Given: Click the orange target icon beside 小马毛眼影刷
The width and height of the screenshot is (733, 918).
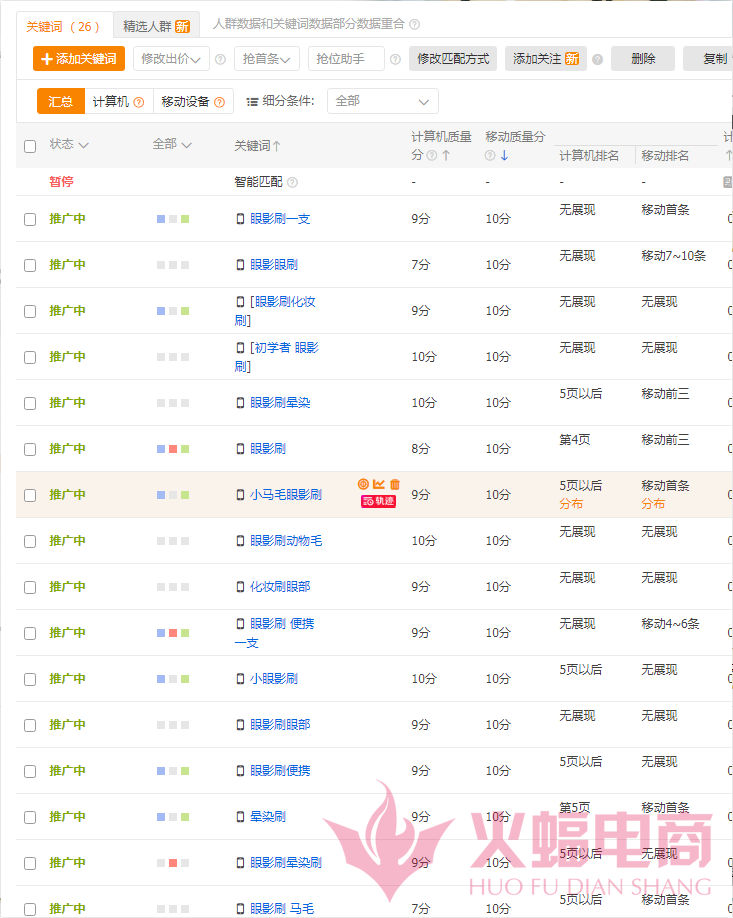Looking at the screenshot, I should (363, 484).
